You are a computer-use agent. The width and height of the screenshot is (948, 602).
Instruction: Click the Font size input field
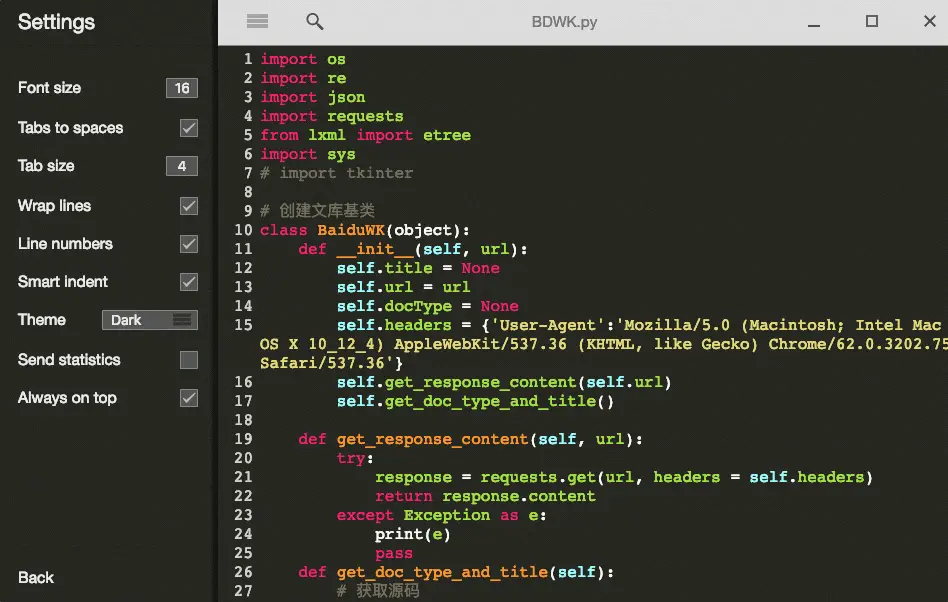[x=181, y=88]
